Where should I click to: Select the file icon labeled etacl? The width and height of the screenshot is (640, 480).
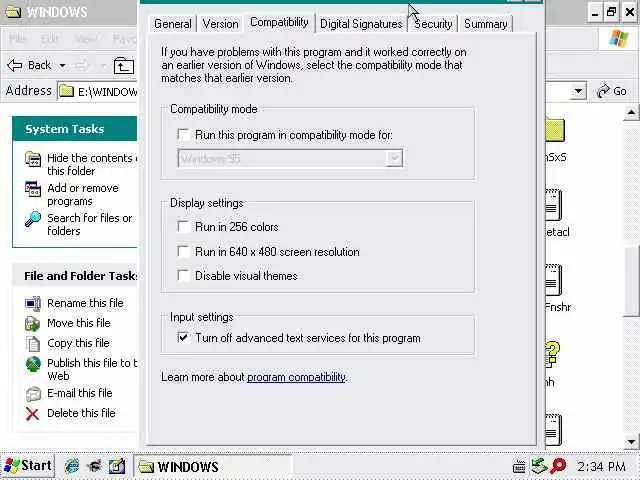tap(553, 204)
